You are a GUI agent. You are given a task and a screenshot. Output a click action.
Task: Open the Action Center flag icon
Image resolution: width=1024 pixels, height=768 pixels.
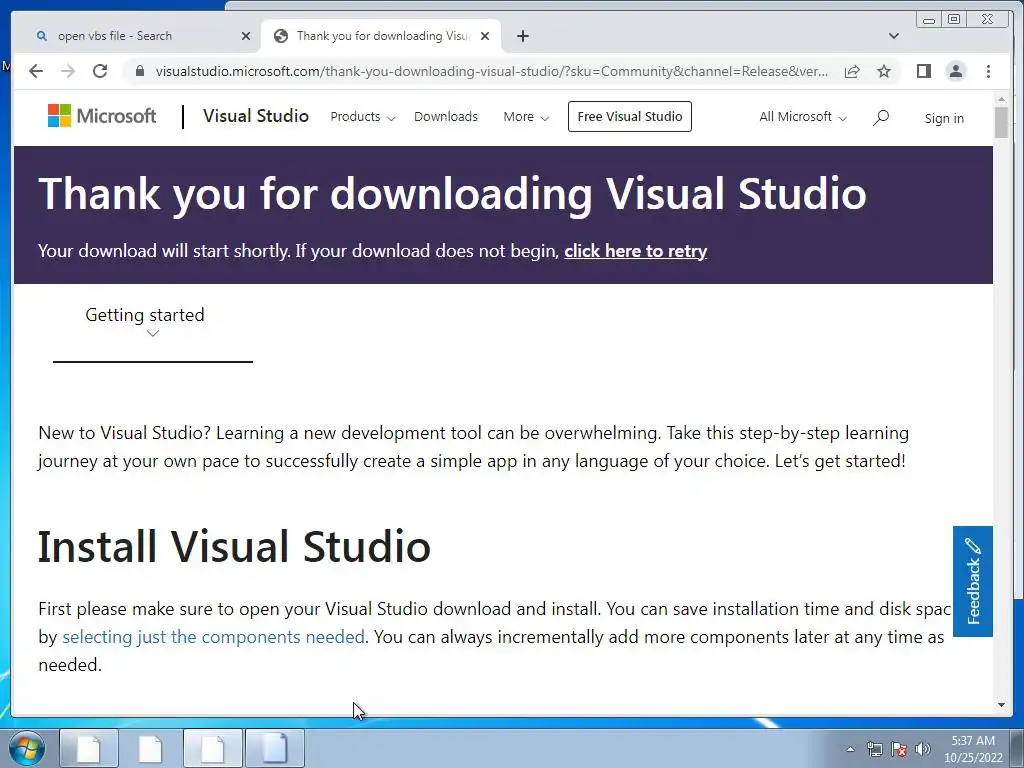click(x=899, y=750)
